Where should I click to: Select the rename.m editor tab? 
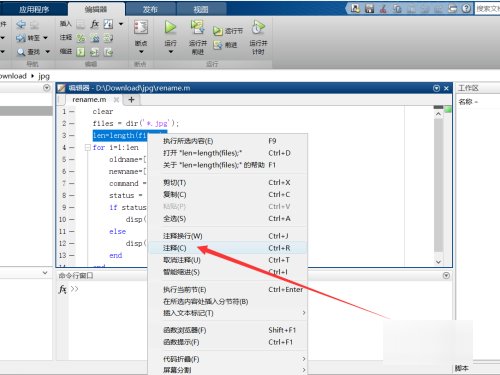point(89,99)
